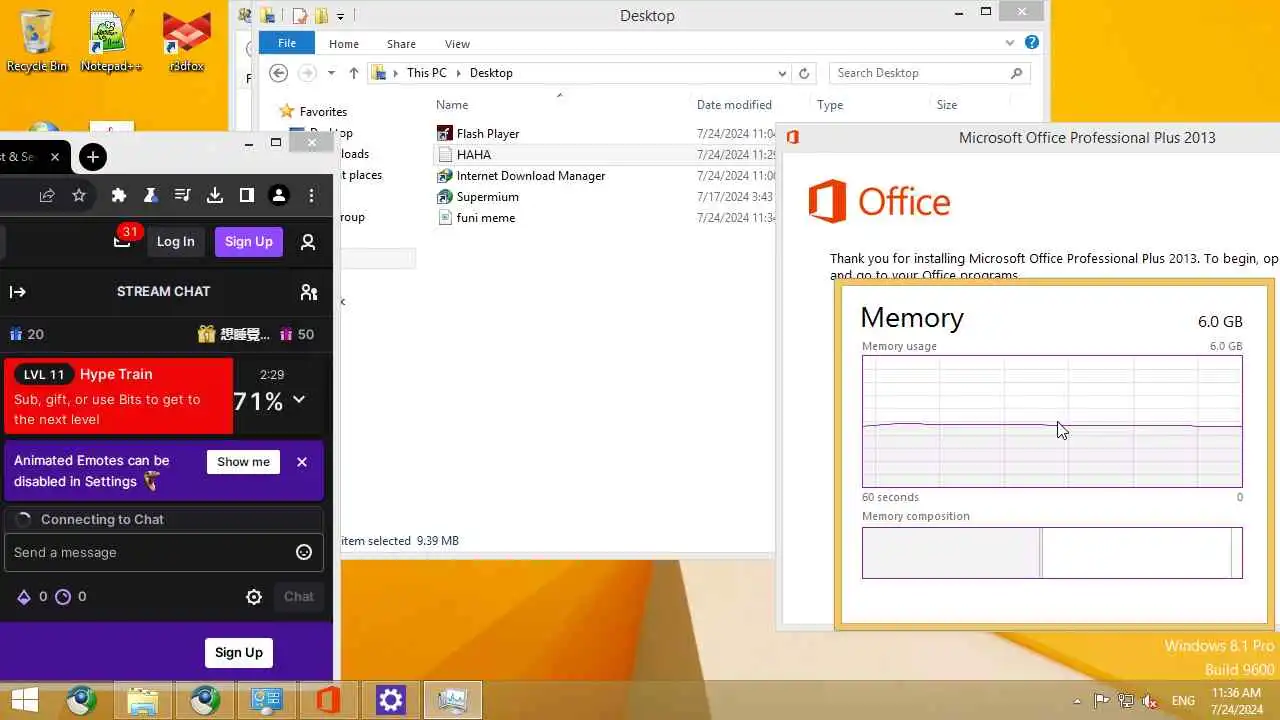Click the Office taskbar icon
Image resolution: width=1280 pixels, height=720 pixels.
328,700
